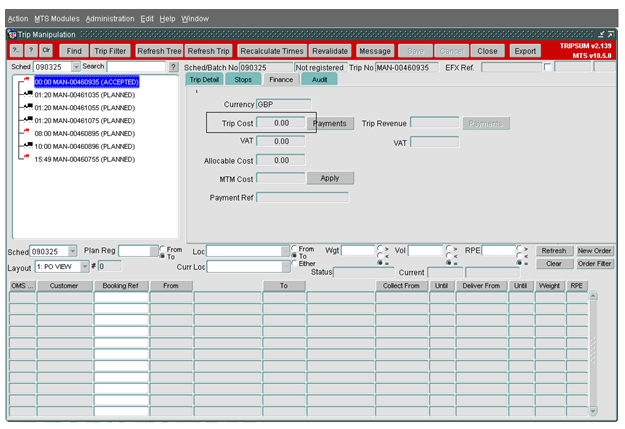Click the icon of trip 00:00 MAN-00460935
Viewport: 625px width, 429px height.
(x=26, y=80)
